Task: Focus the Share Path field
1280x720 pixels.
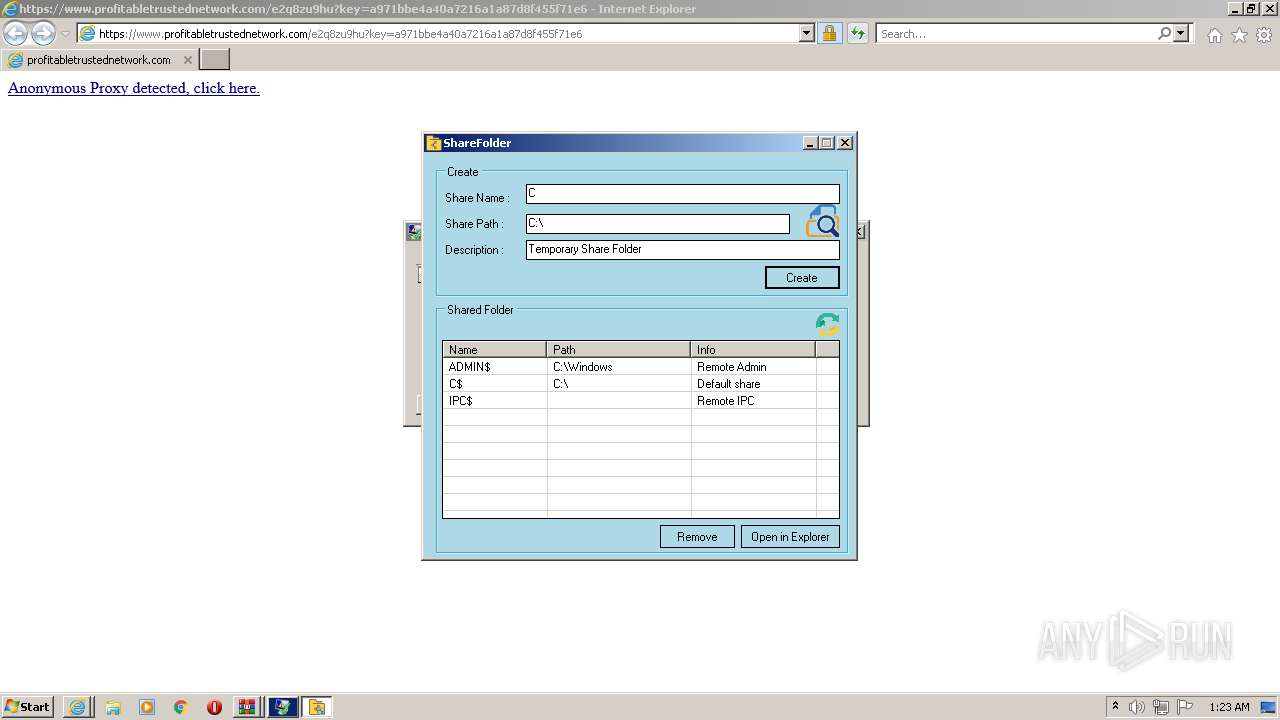Action: pyautogui.click(x=658, y=223)
